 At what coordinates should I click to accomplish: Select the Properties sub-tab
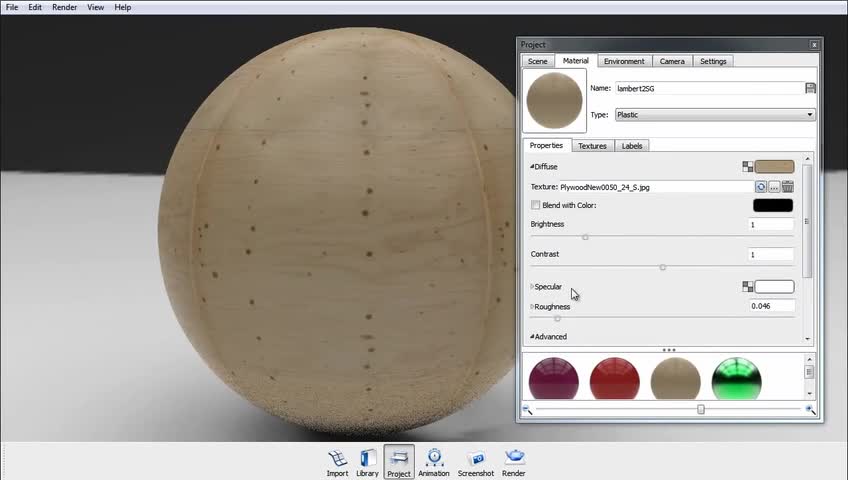tap(546, 145)
